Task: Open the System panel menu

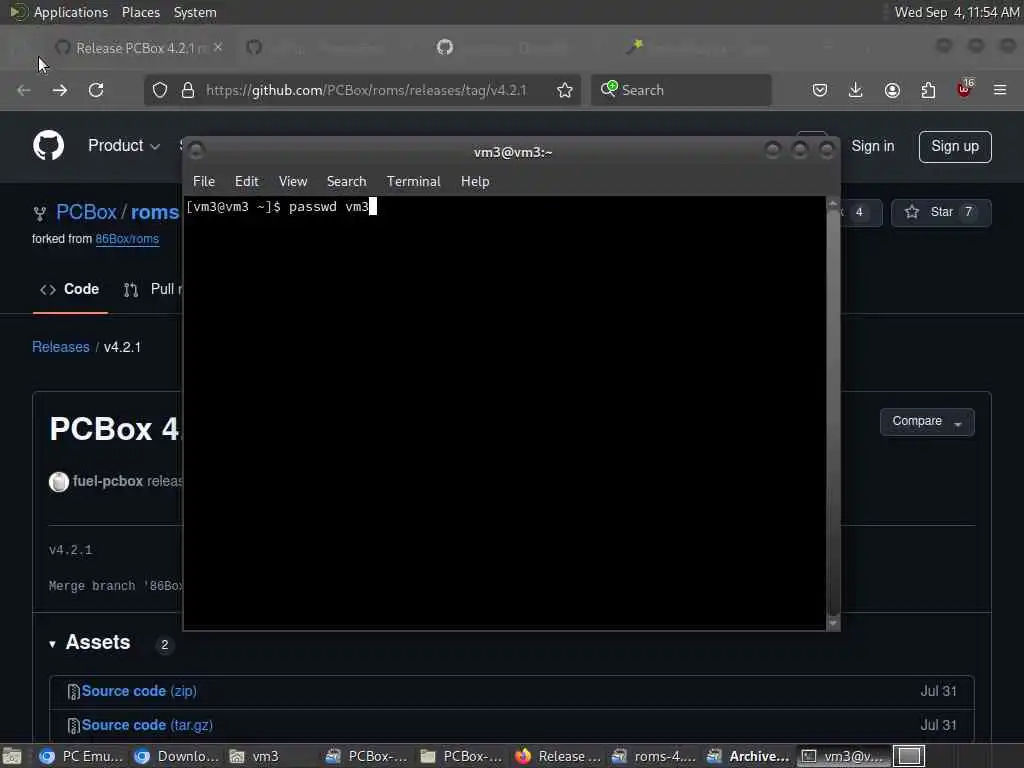Action: pyautogui.click(x=195, y=12)
